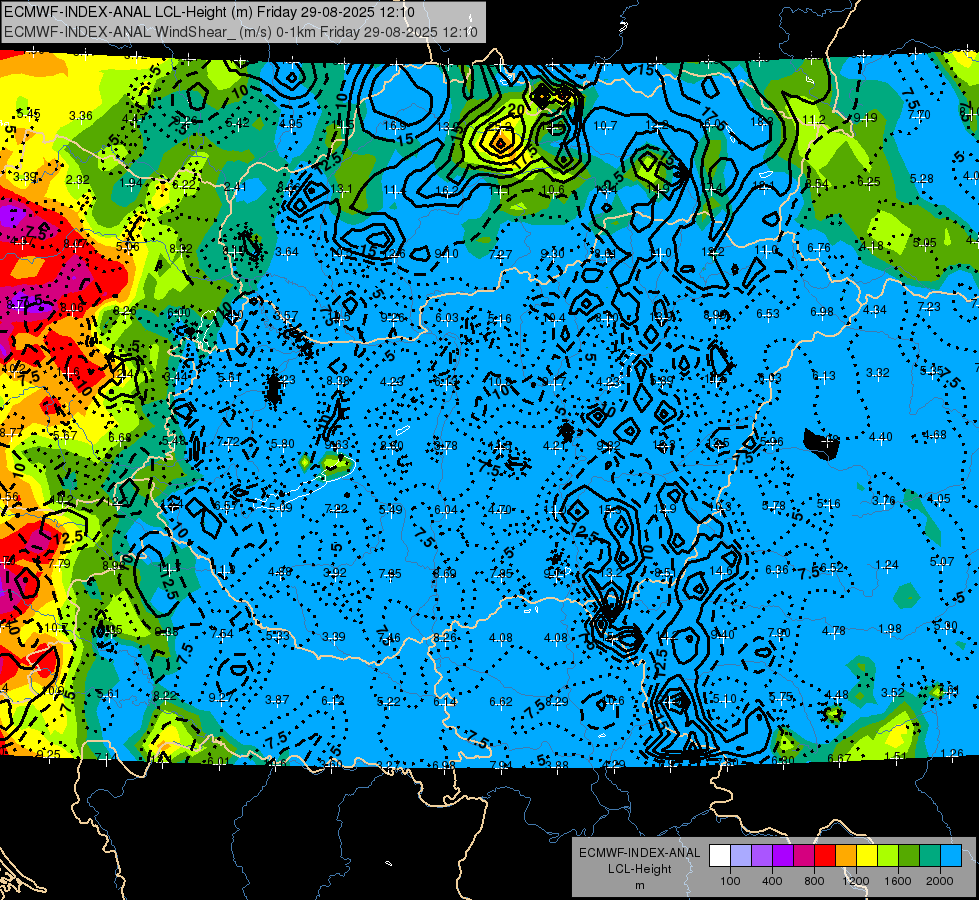Click the dark green legend swatch
Image resolution: width=979 pixels, height=900 pixels.
[908, 856]
